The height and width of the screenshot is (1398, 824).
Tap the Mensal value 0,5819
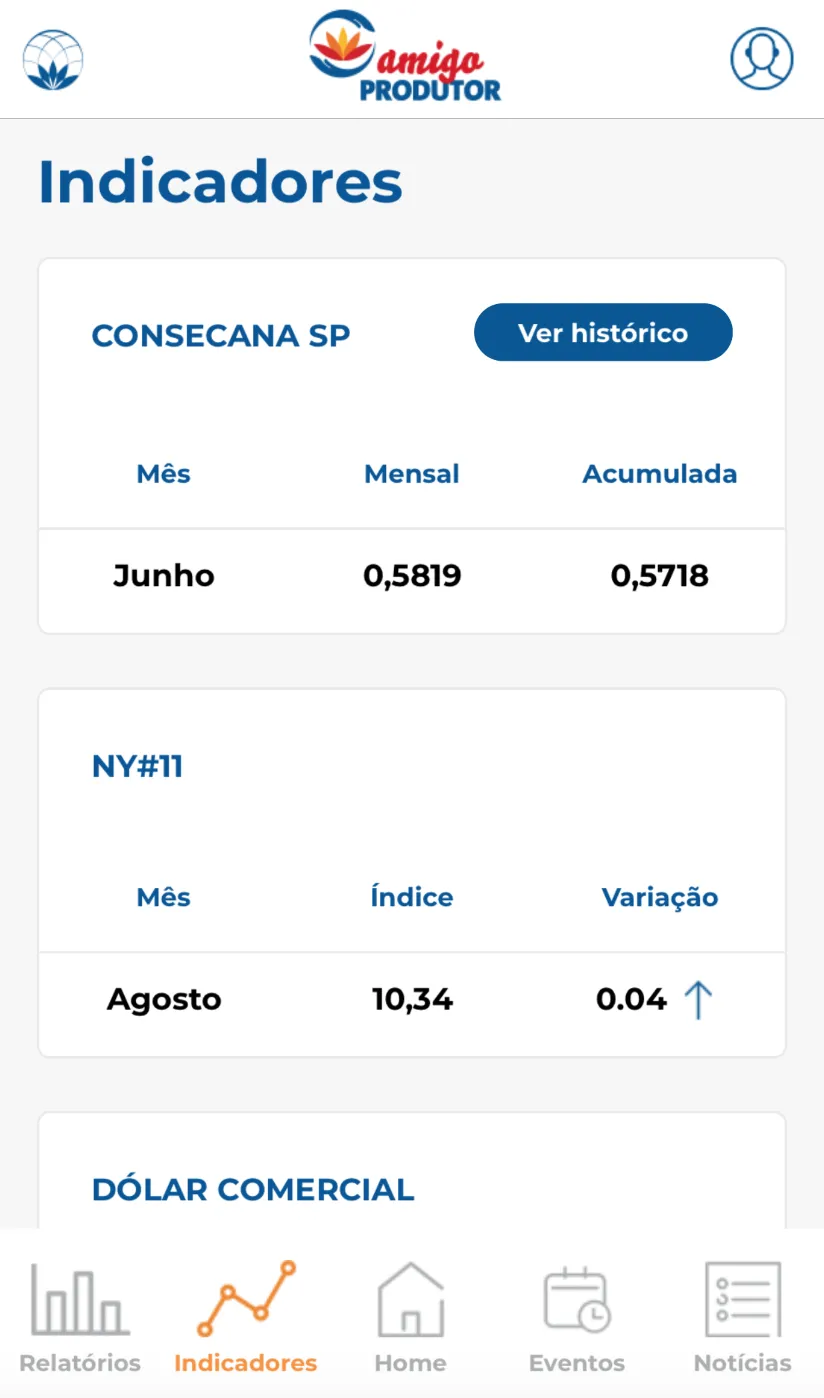tap(412, 576)
